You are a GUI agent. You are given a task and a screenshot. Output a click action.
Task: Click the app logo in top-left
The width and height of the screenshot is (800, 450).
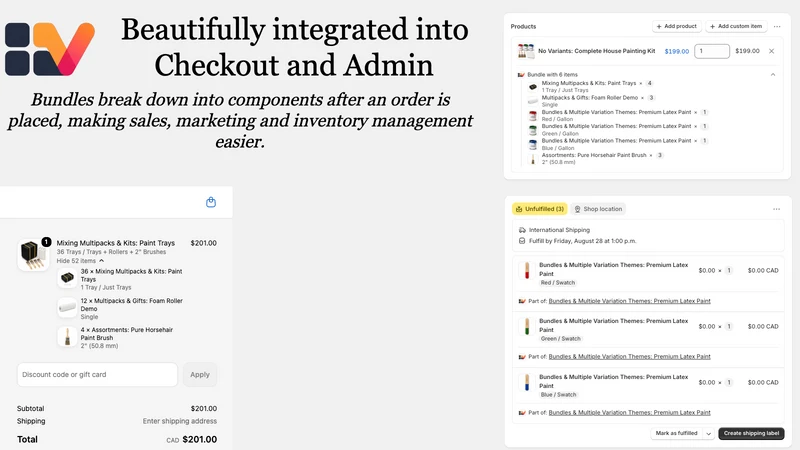pyautogui.click(x=50, y=48)
